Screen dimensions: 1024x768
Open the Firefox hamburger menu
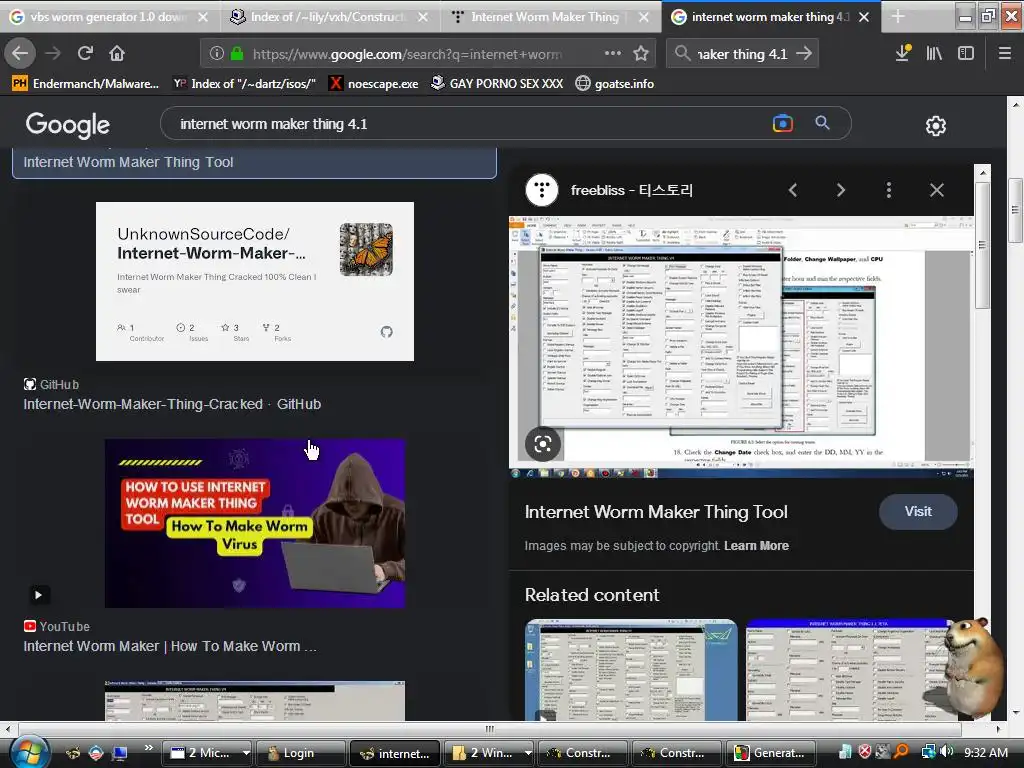coord(1005,54)
